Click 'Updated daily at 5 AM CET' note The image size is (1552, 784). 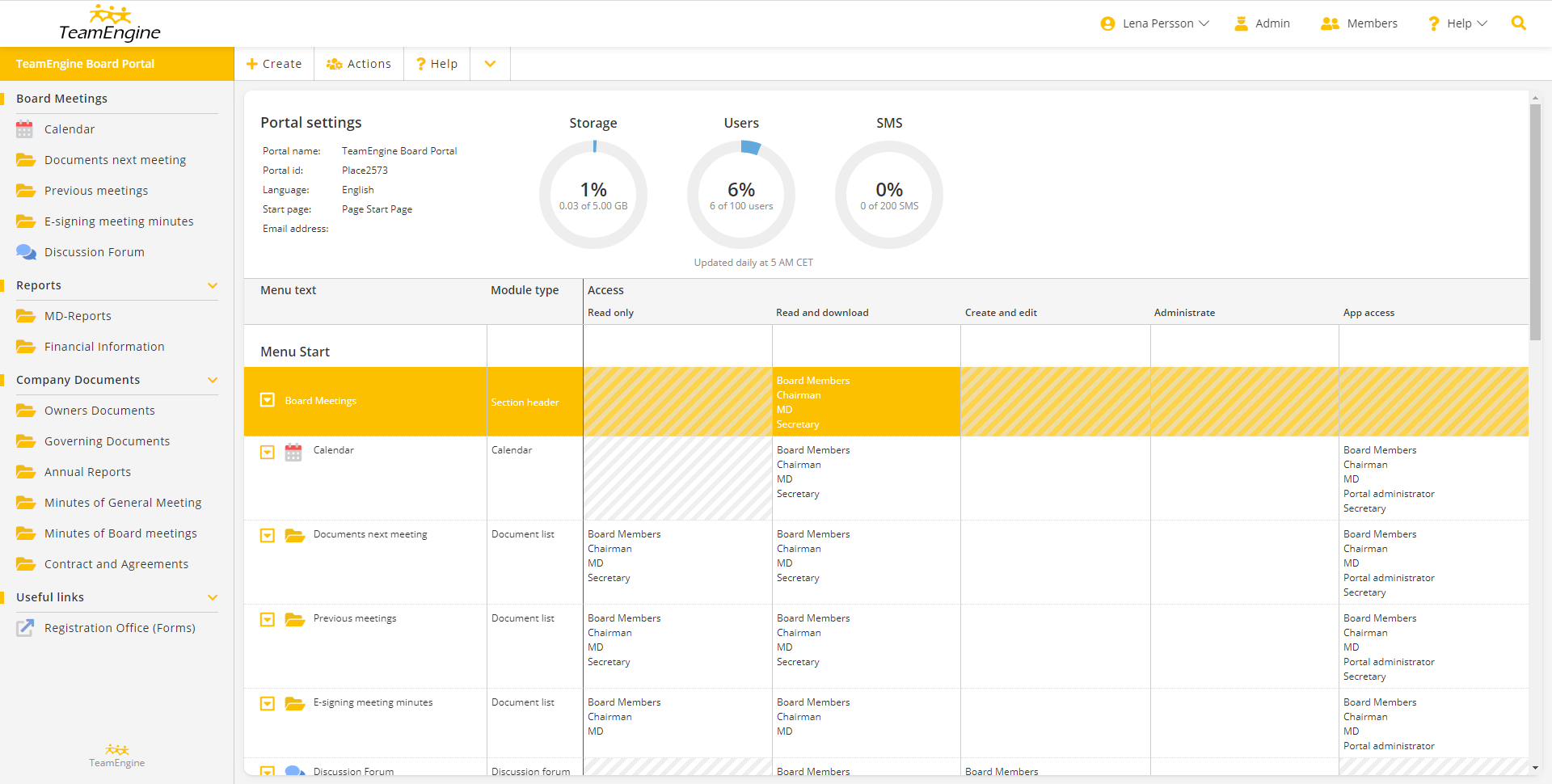pyautogui.click(x=753, y=263)
